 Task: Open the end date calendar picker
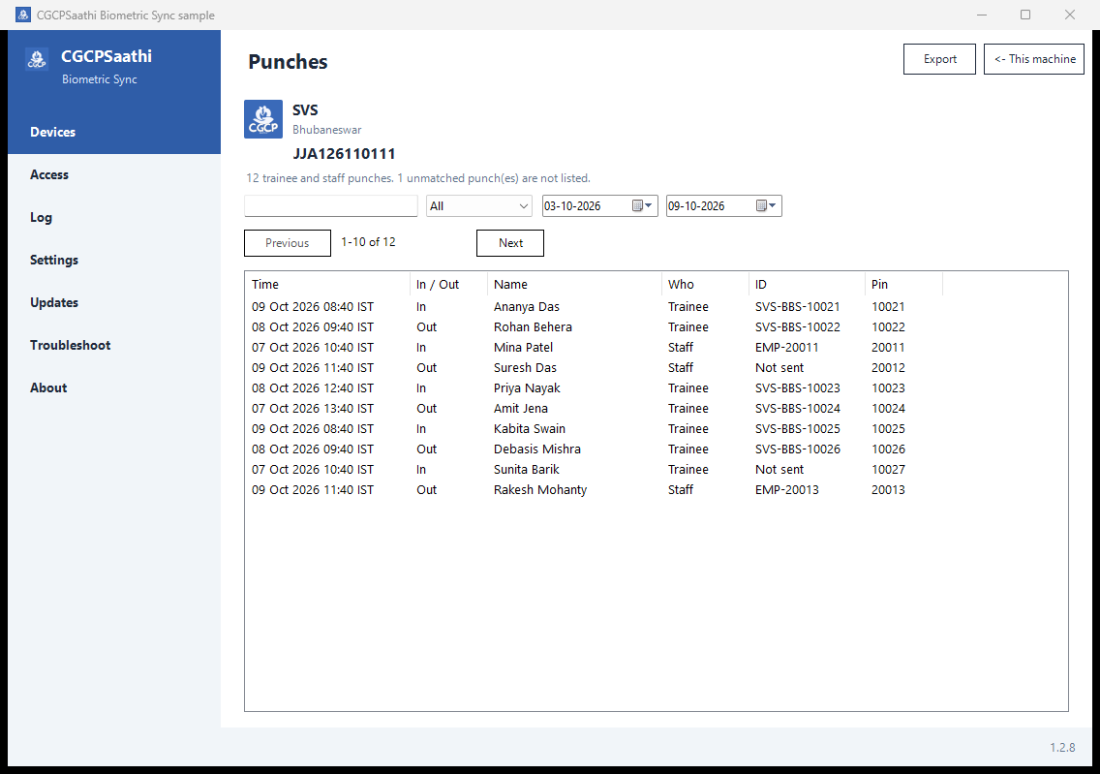point(766,206)
